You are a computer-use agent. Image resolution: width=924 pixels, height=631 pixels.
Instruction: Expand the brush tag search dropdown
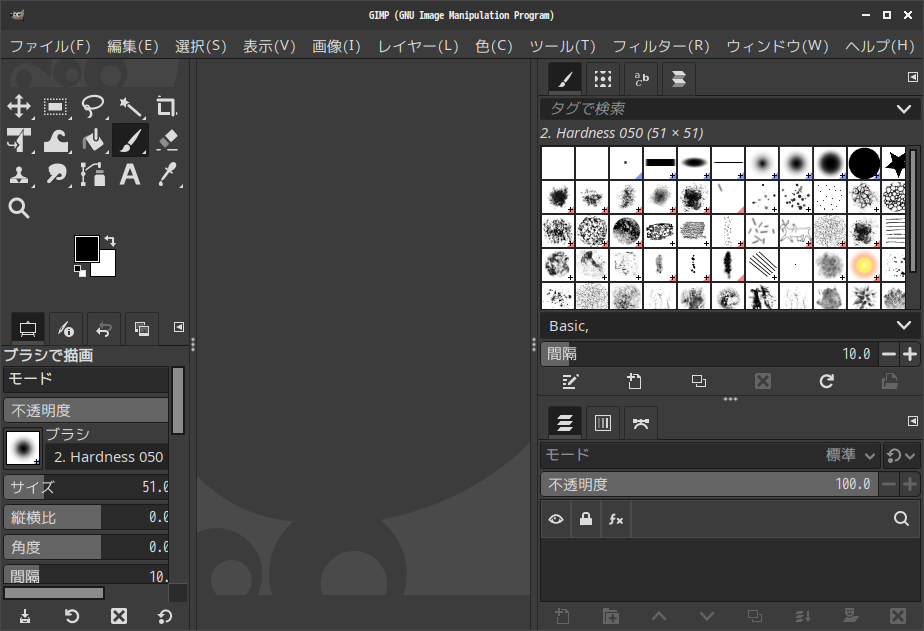904,108
